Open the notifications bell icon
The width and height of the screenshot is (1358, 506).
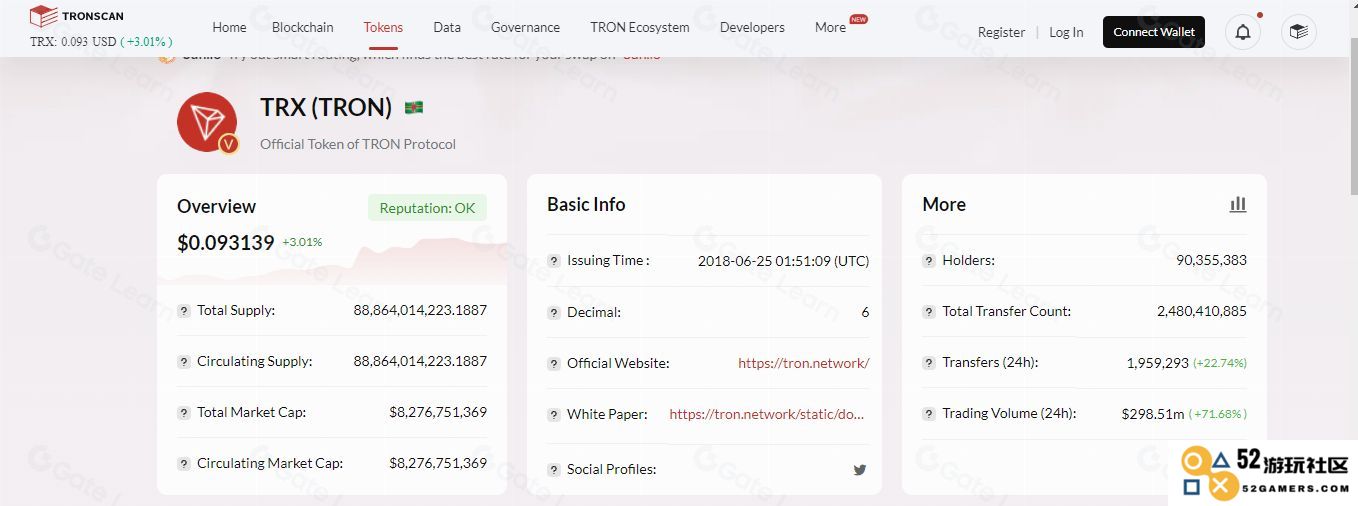tap(1243, 32)
